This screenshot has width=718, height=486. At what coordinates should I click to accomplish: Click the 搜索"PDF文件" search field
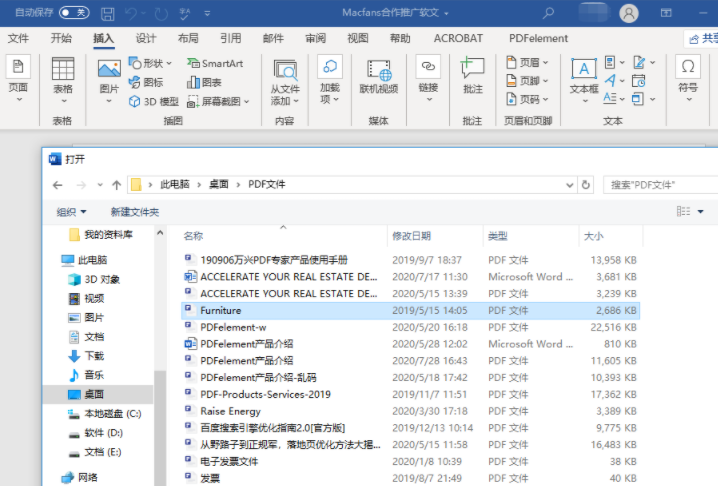coord(661,185)
